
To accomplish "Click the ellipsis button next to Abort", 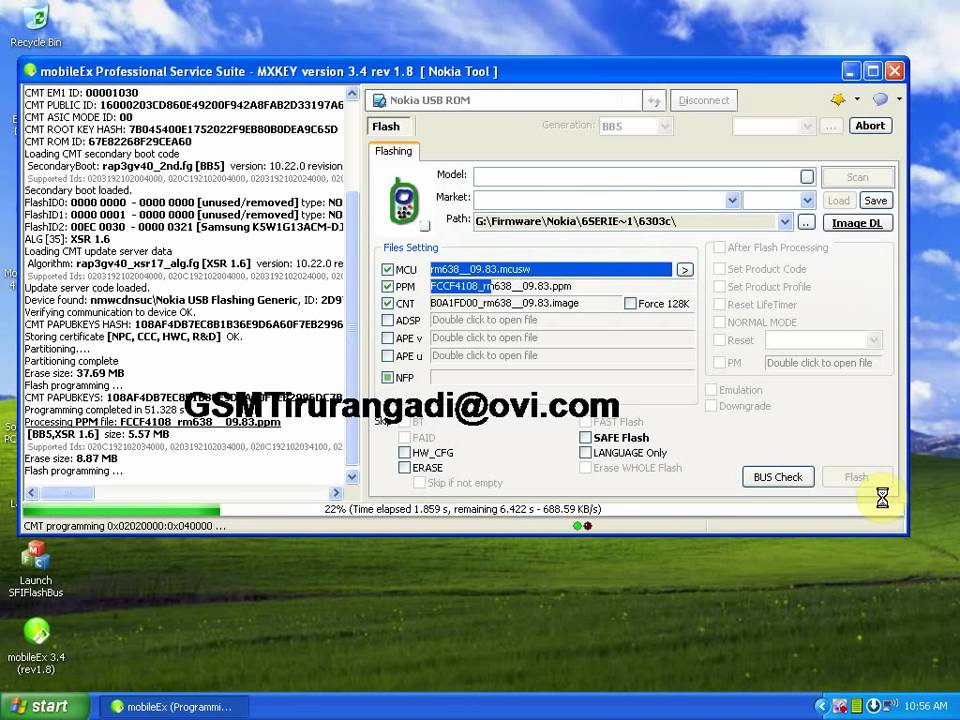I will pos(830,126).
